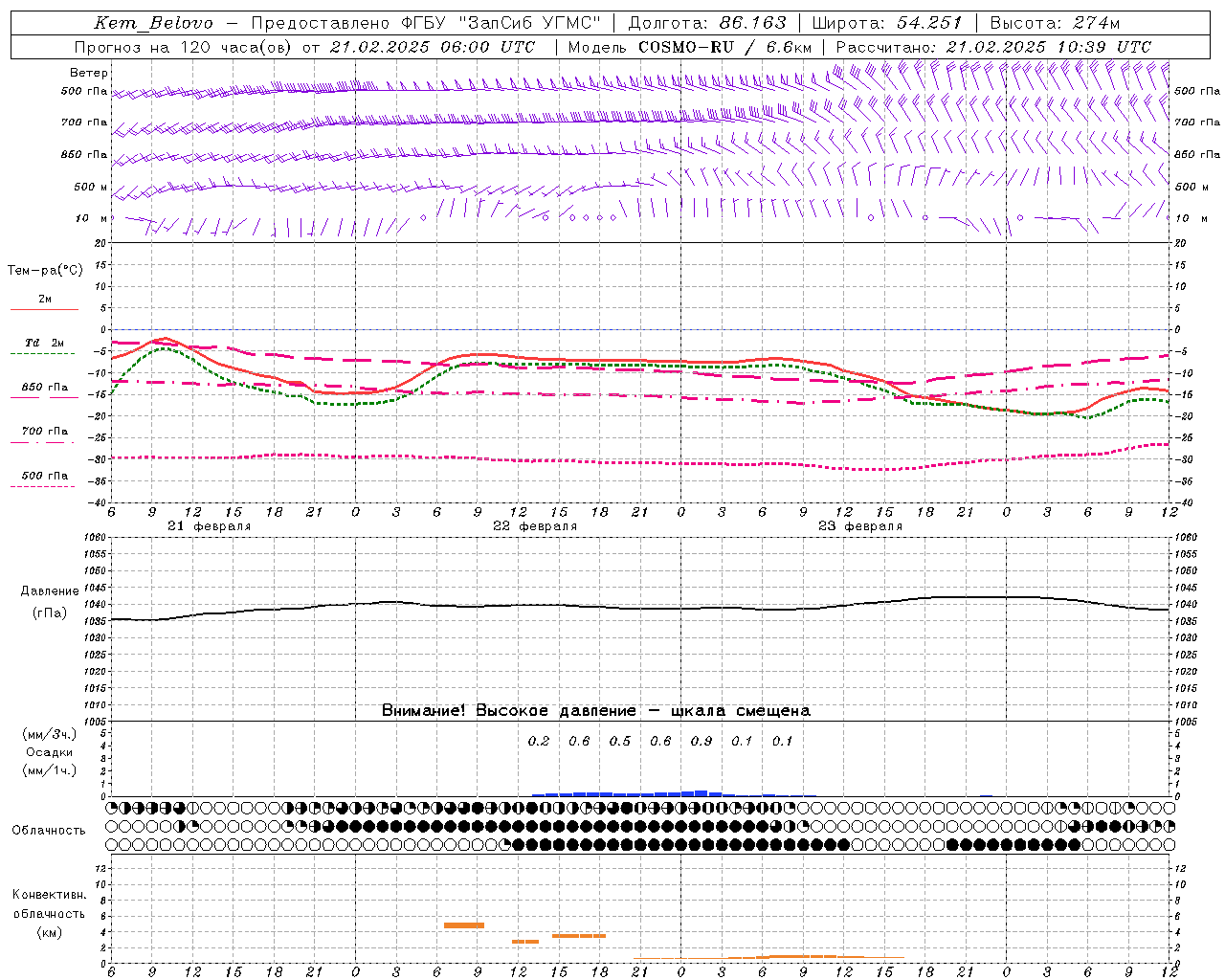Viewport: 1225px width, 980px height.
Task: Click the elevation value 'Высота: 274м'
Action: (1055, 23)
